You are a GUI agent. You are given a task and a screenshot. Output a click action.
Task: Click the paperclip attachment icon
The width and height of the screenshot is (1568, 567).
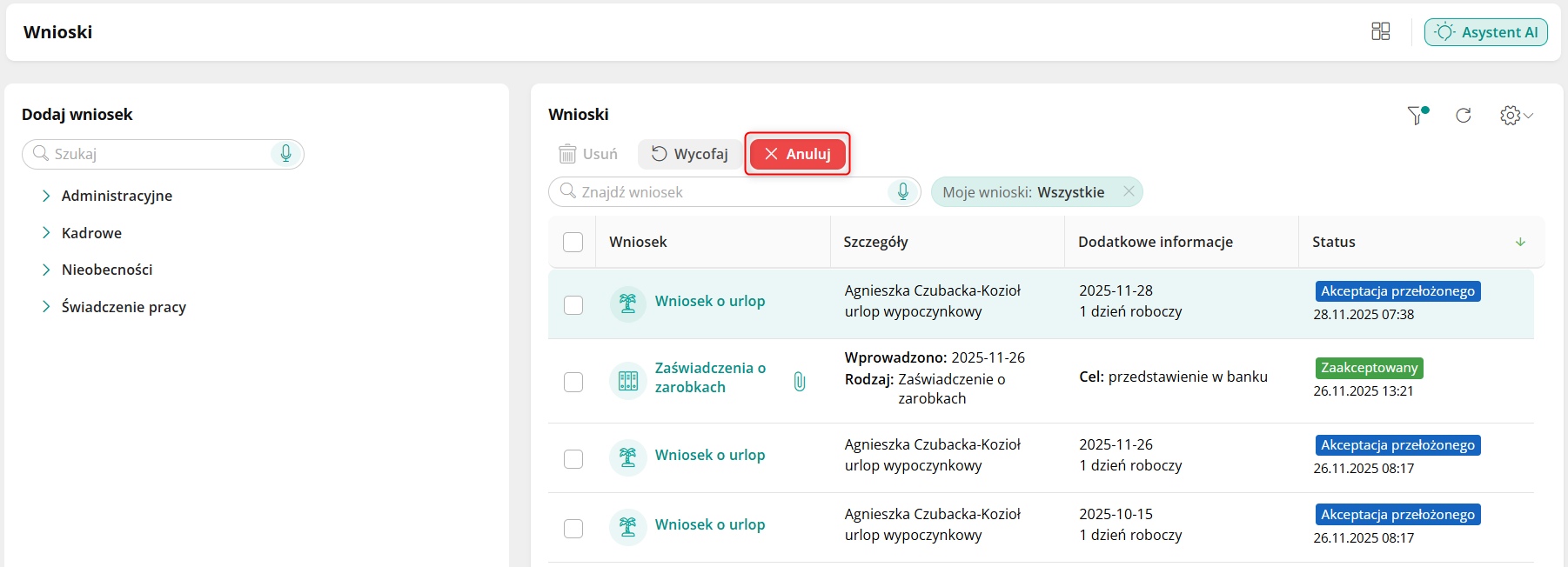point(800,381)
